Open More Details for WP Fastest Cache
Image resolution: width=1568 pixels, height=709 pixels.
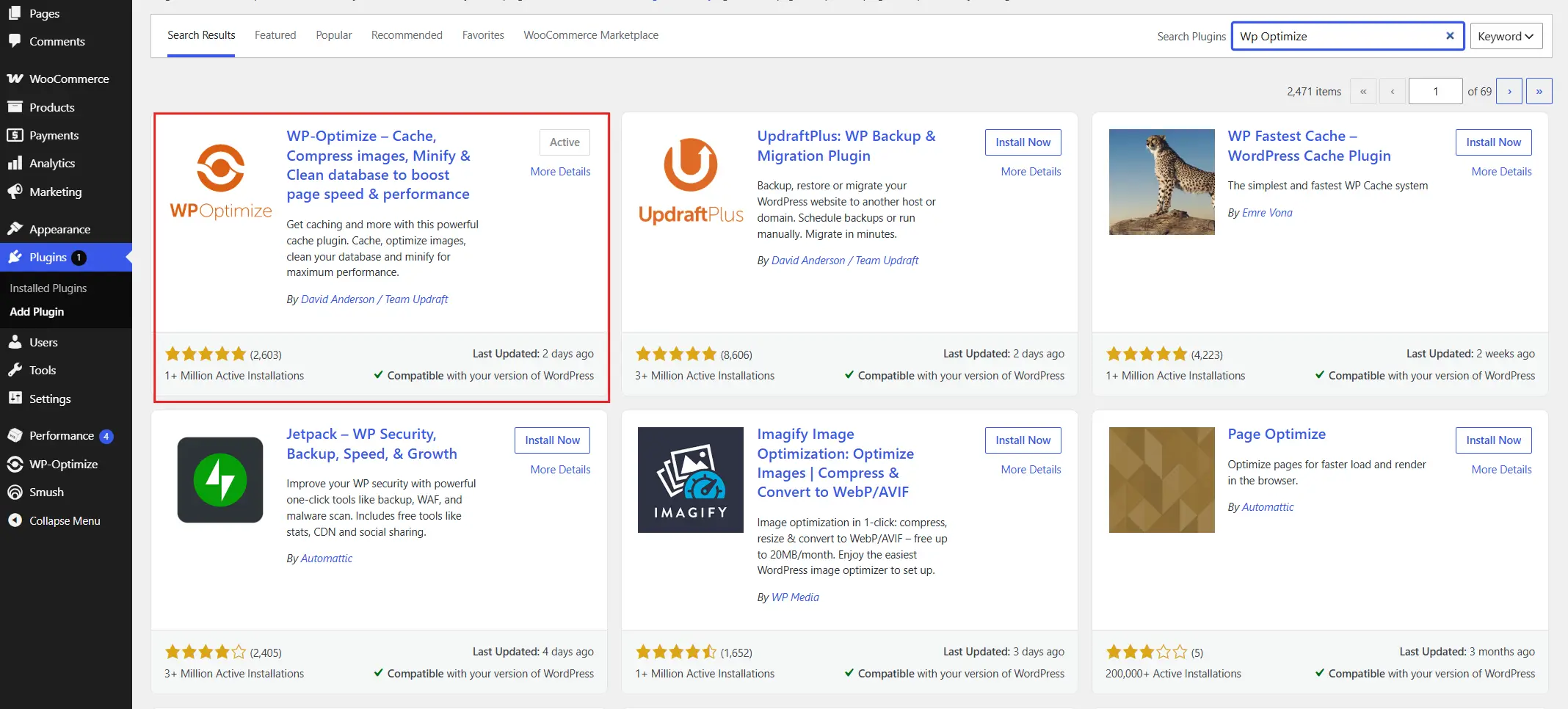pos(1501,172)
